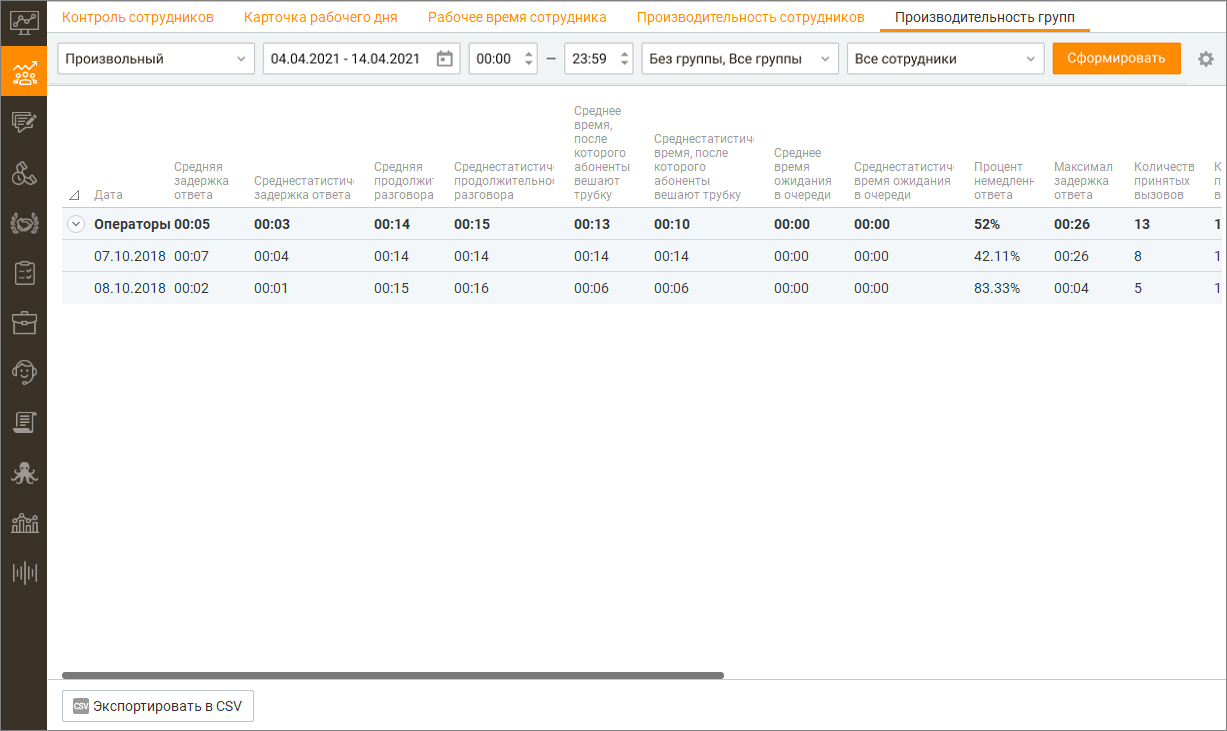Open the bar chart statistics sidebar icon

click(x=24, y=522)
